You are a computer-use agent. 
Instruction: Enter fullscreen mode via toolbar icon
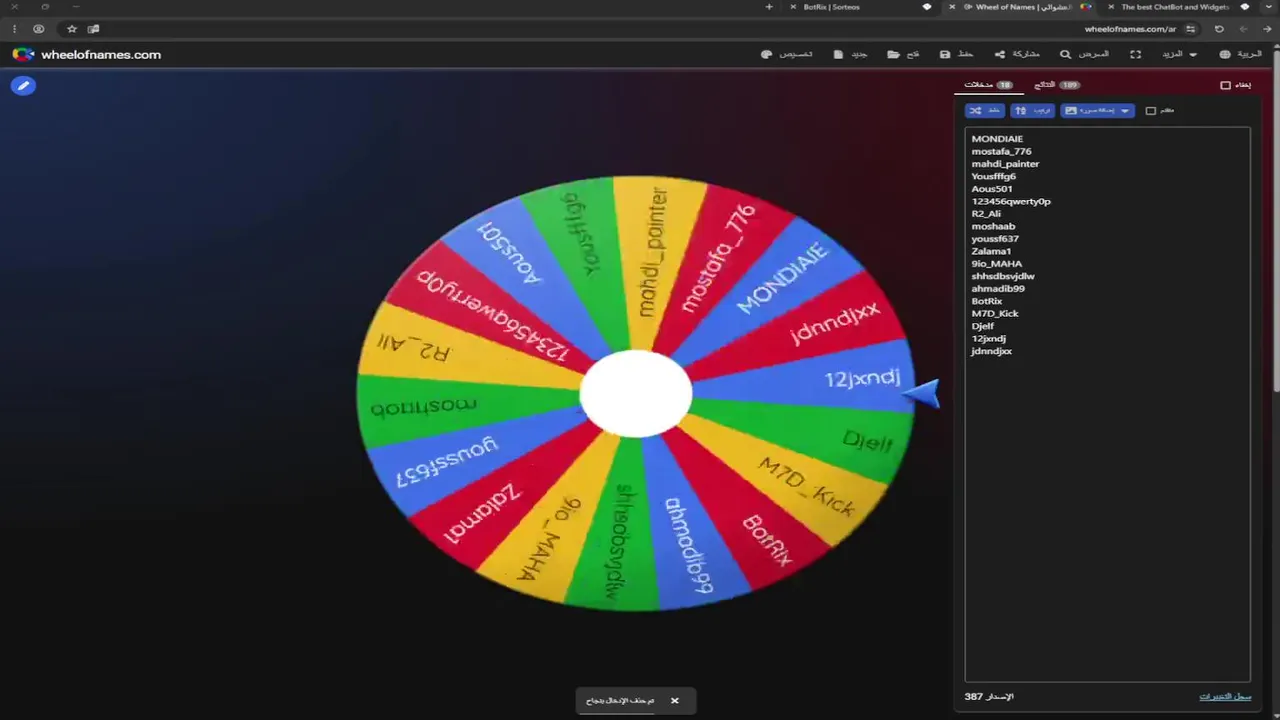pos(1135,54)
